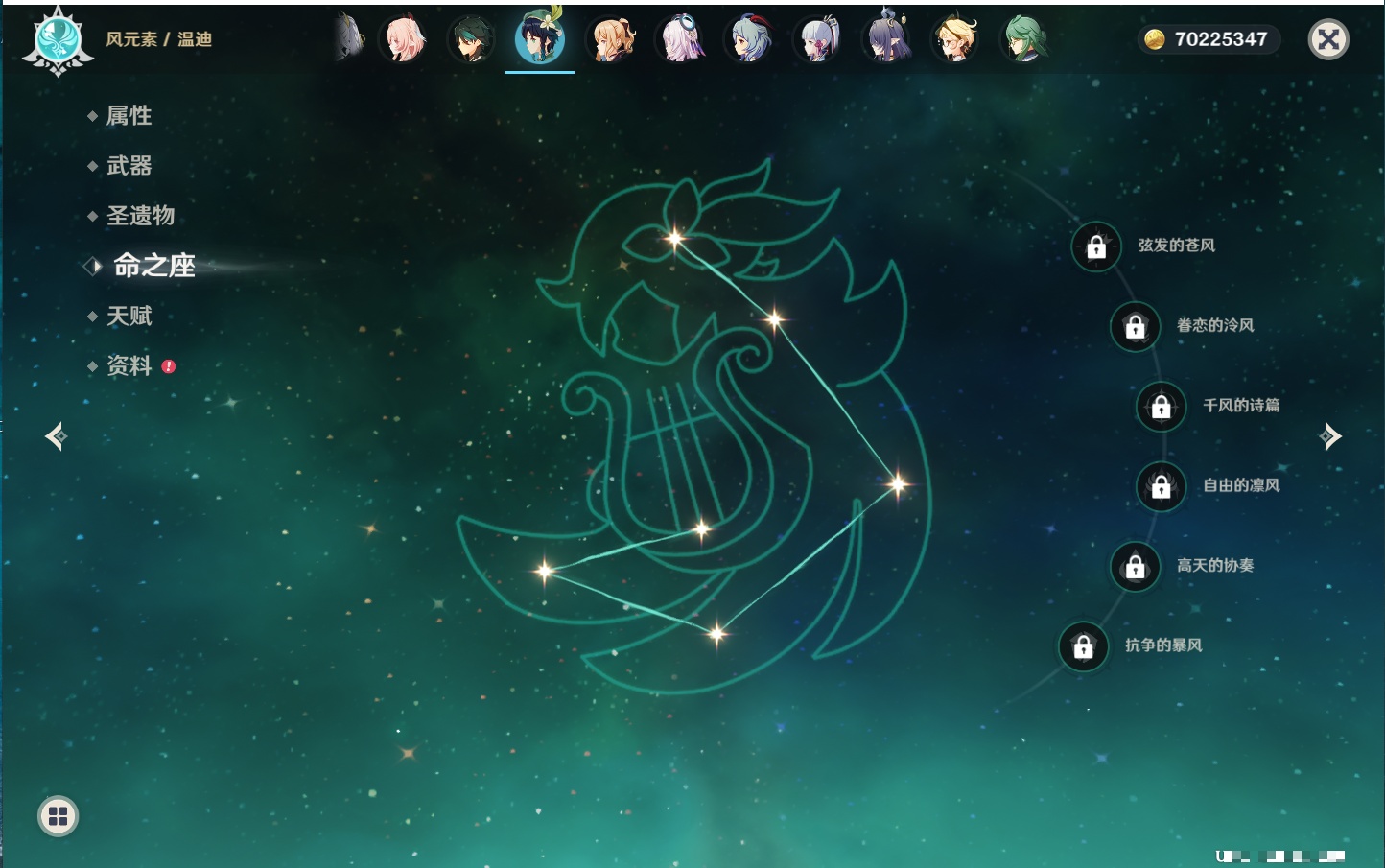The width and height of the screenshot is (1385, 868).
Task: Click the lock icon for 自由的凛风
Action: (x=1161, y=486)
